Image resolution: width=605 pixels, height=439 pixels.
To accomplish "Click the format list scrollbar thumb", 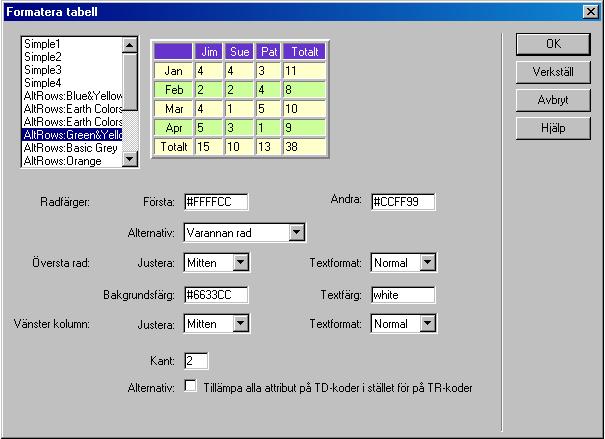I will pos(130,81).
